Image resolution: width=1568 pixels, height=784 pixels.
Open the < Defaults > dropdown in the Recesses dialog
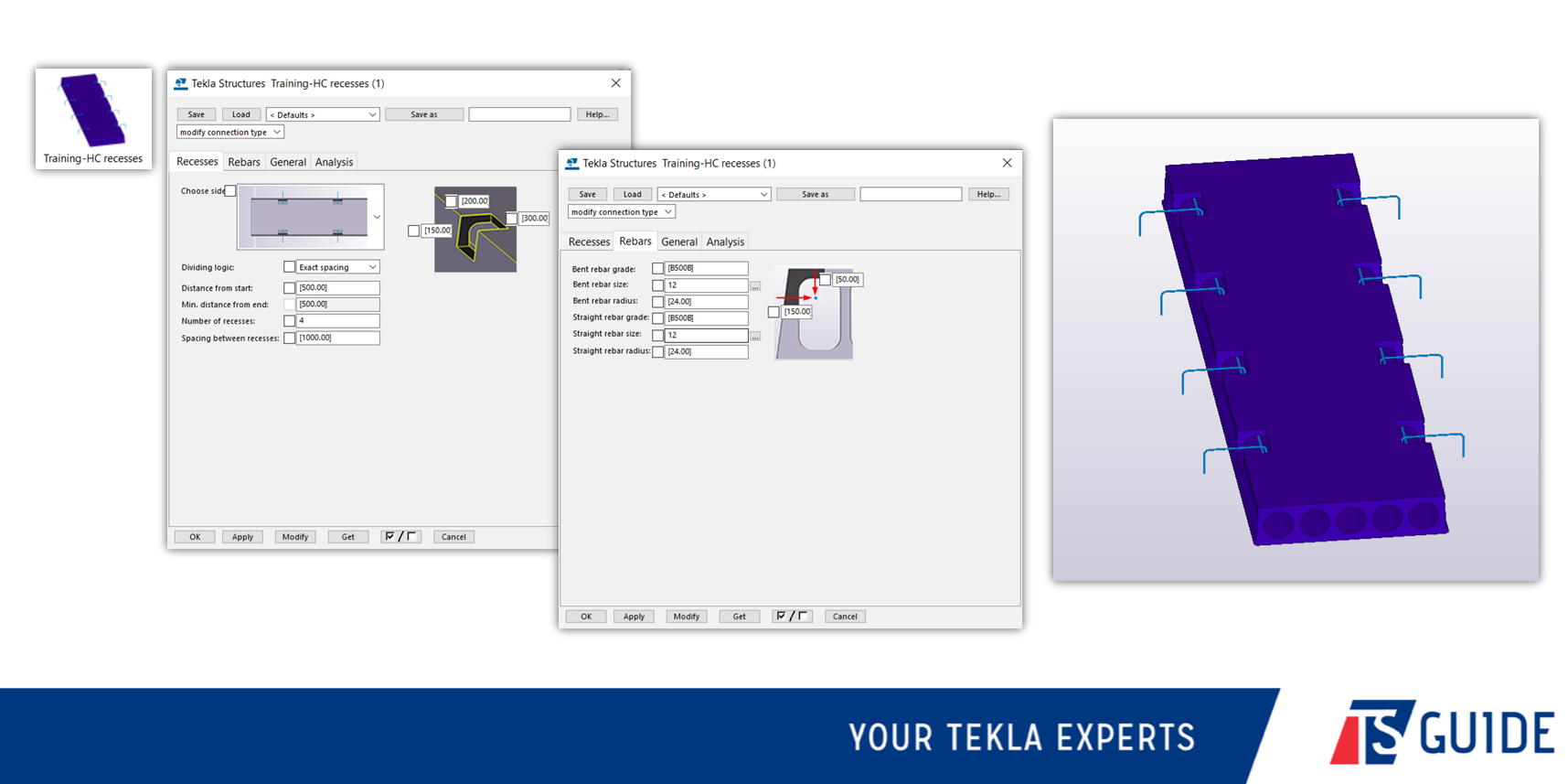[323, 114]
